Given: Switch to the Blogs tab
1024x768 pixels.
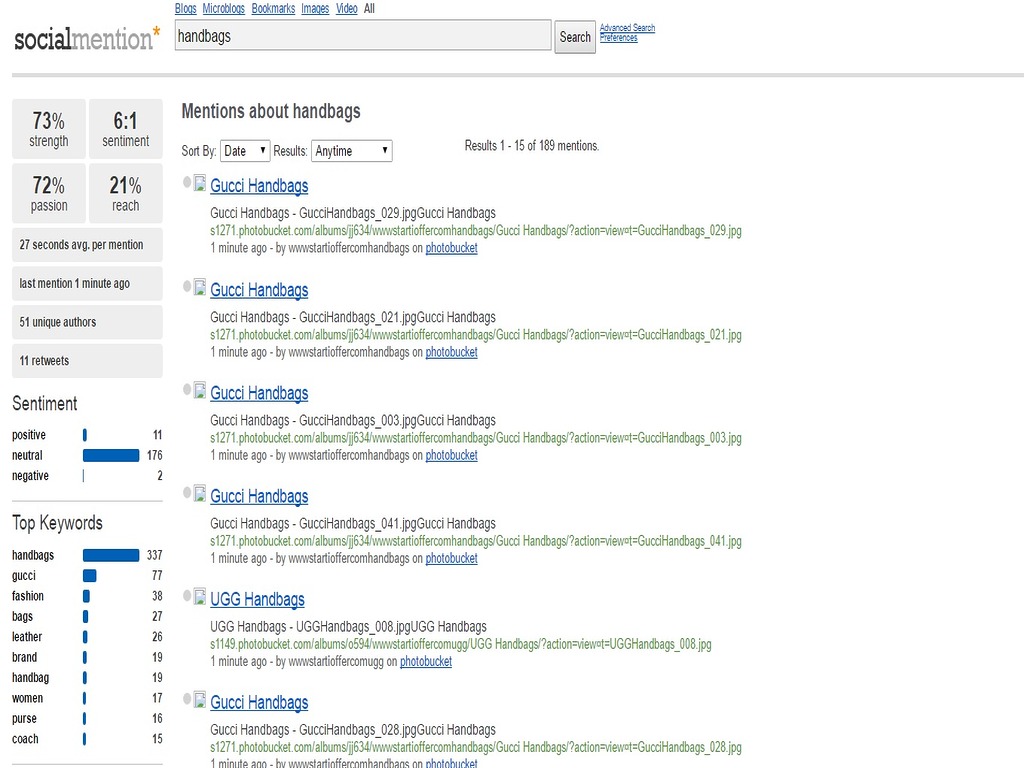Looking at the screenshot, I should (x=185, y=8).
